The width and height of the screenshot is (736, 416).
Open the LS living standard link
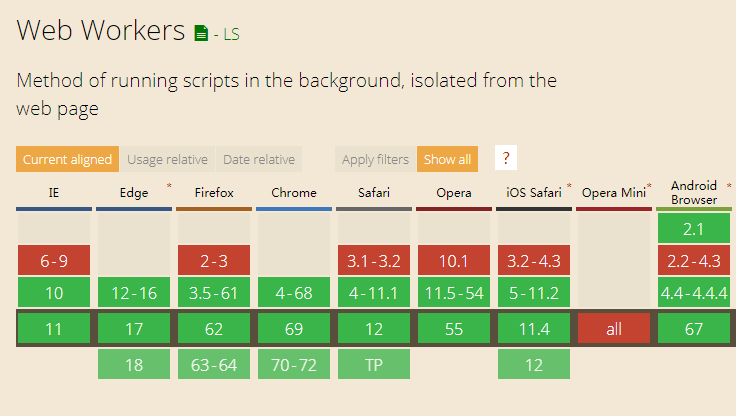click(x=231, y=34)
